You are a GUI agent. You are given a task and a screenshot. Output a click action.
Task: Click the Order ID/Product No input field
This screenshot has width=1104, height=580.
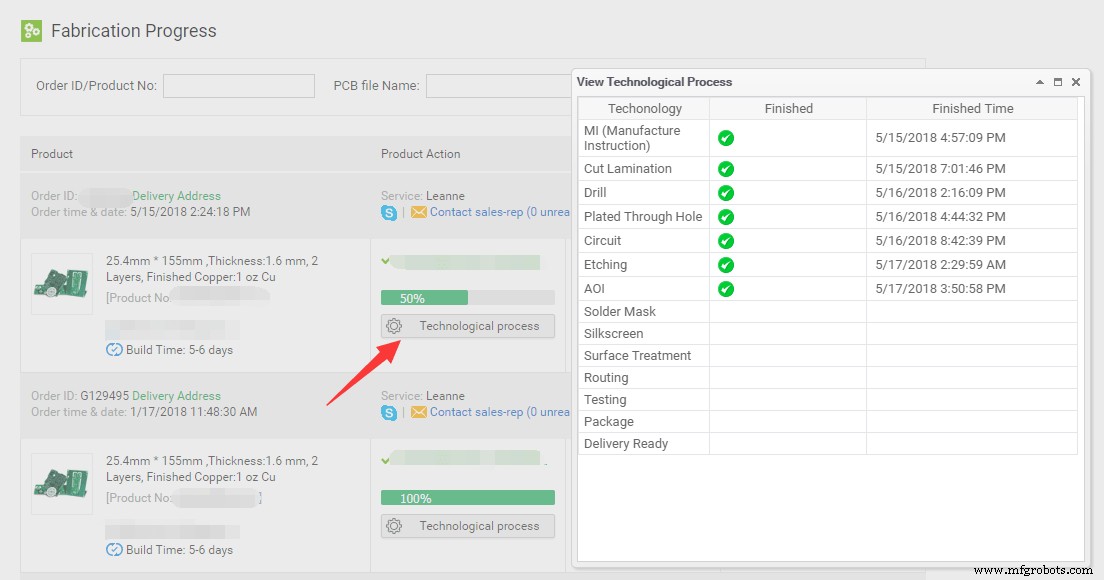pyautogui.click(x=238, y=86)
